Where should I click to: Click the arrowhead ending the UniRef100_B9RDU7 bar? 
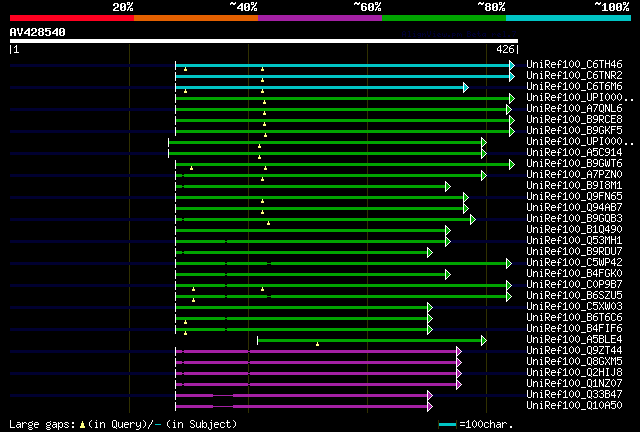click(x=429, y=253)
